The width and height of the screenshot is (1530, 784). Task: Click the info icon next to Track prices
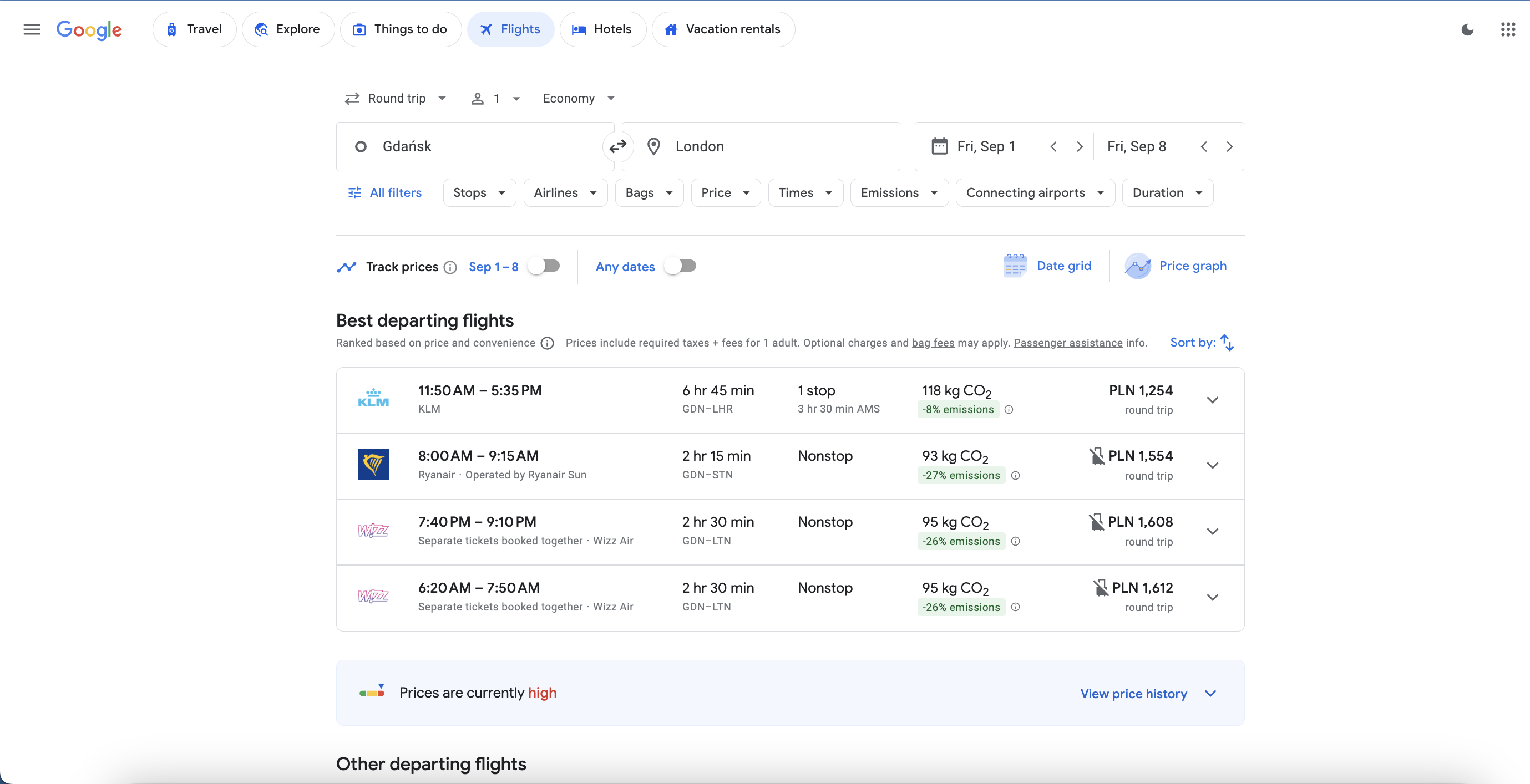450,267
